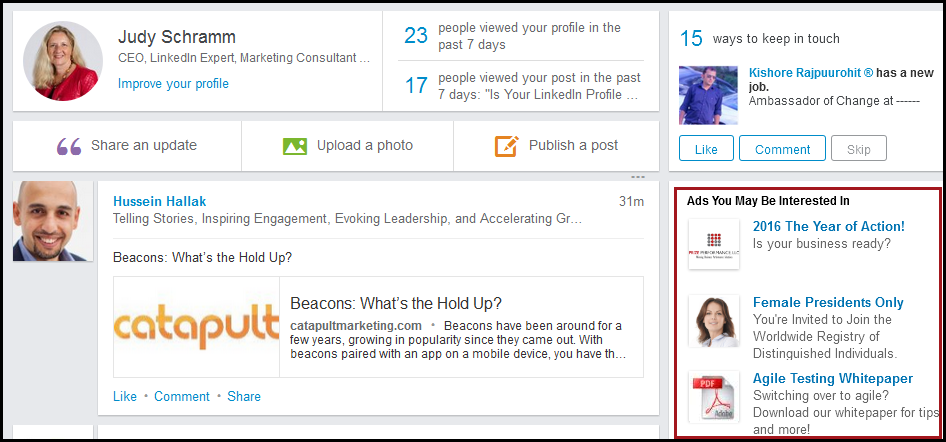Click Kishore Rajpuurohit's photo thumbnail

(x=708, y=95)
